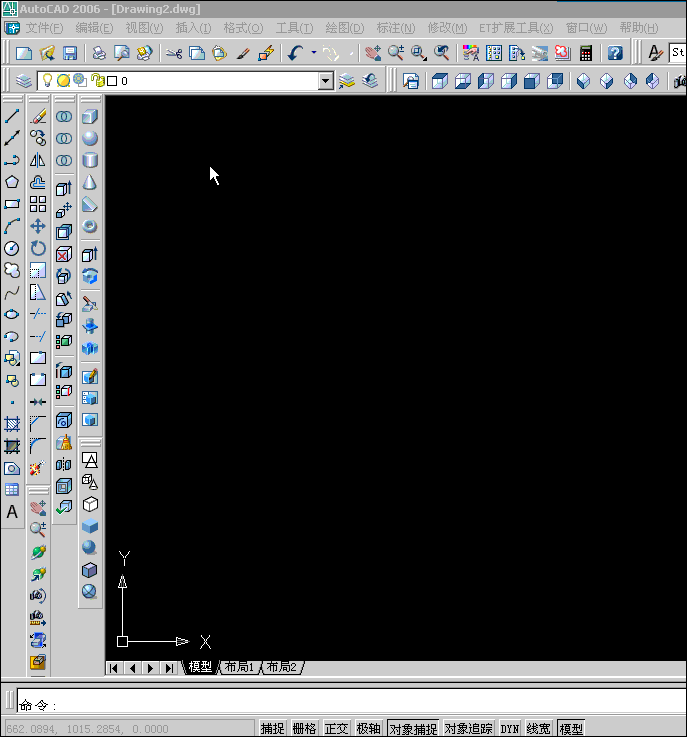Select the Explode tool

[38, 468]
